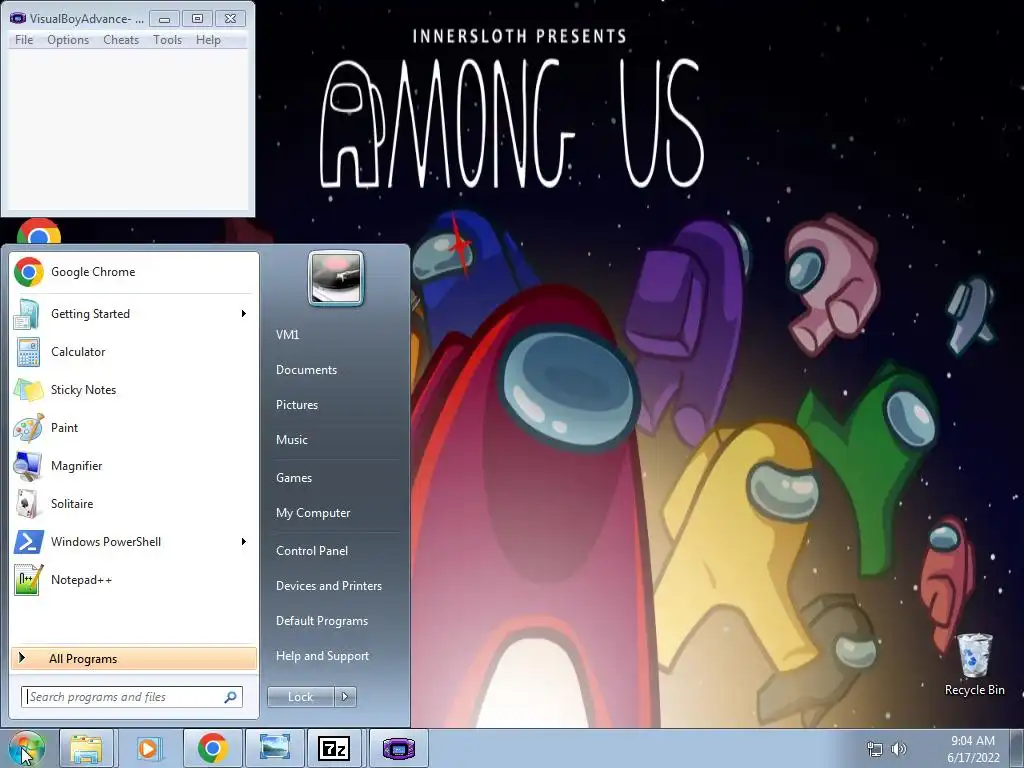Viewport: 1024px width, 768px height.
Task: Click the VisualBoyAdvance title bar icon
Action: (18, 18)
